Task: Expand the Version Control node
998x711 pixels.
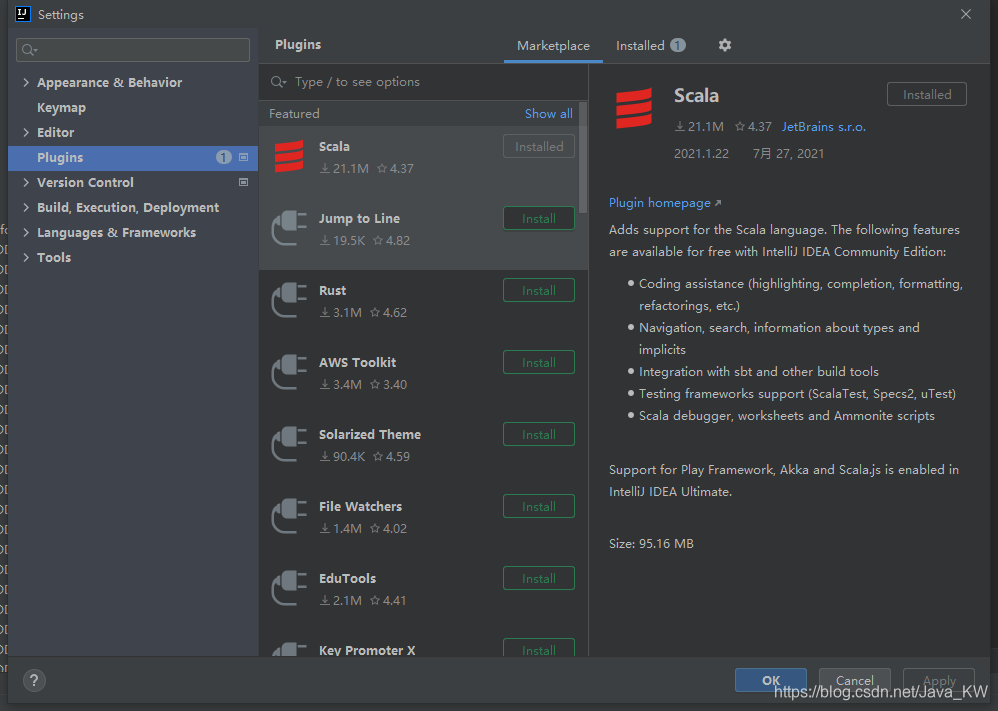Action: click(x=26, y=182)
